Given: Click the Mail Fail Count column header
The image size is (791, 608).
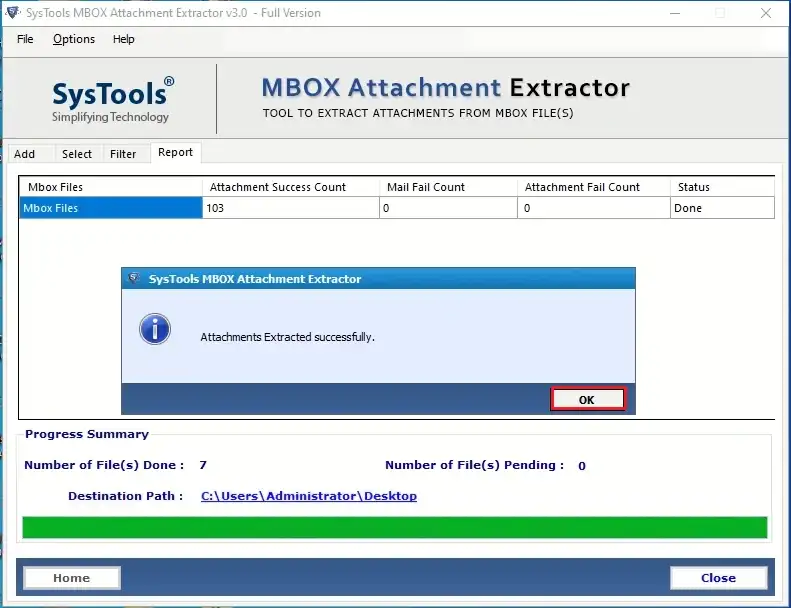Looking at the screenshot, I should pyautogui.click(x=448, y=187).
